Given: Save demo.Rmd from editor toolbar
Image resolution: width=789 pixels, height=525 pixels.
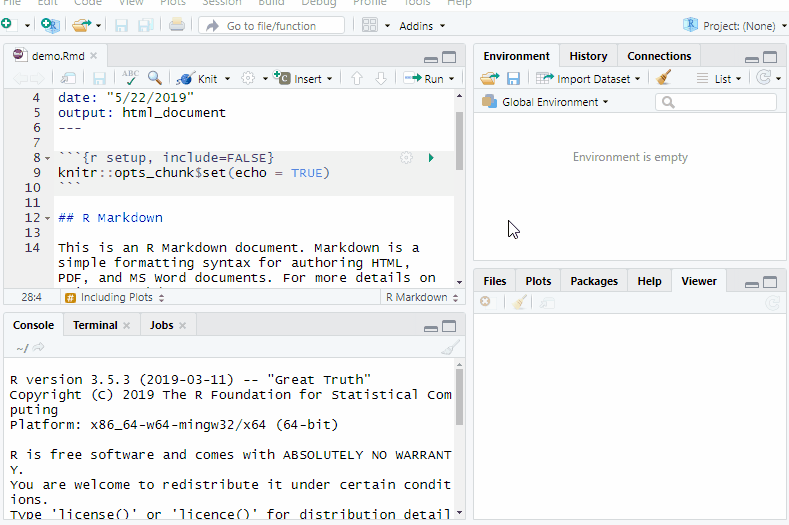Looking at the screenshot, I should coord(99,79).
